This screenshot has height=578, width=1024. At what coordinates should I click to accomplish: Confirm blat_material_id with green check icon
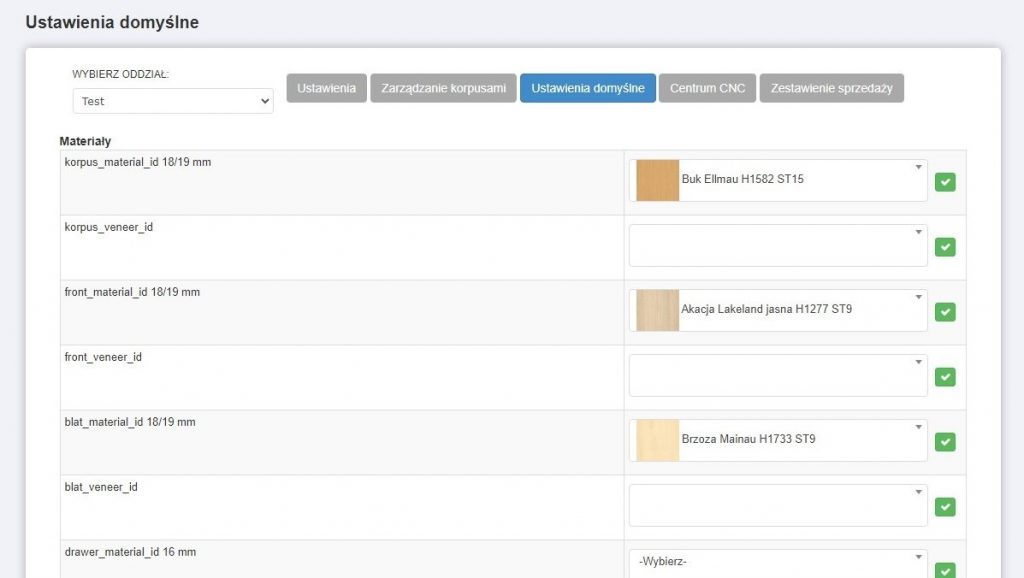tap(945, 442)
